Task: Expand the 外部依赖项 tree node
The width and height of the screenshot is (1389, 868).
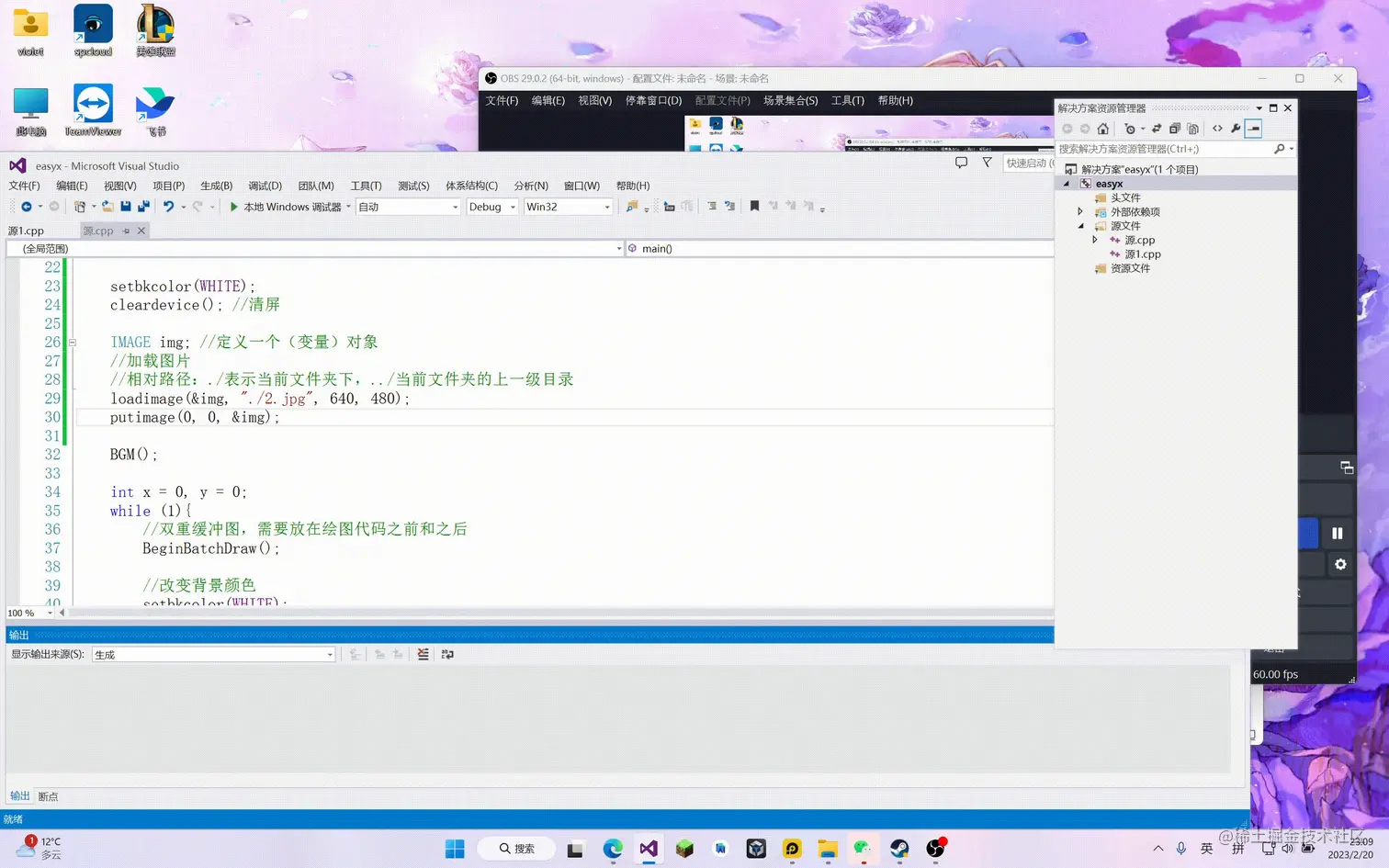Action: coord(1080,211)
